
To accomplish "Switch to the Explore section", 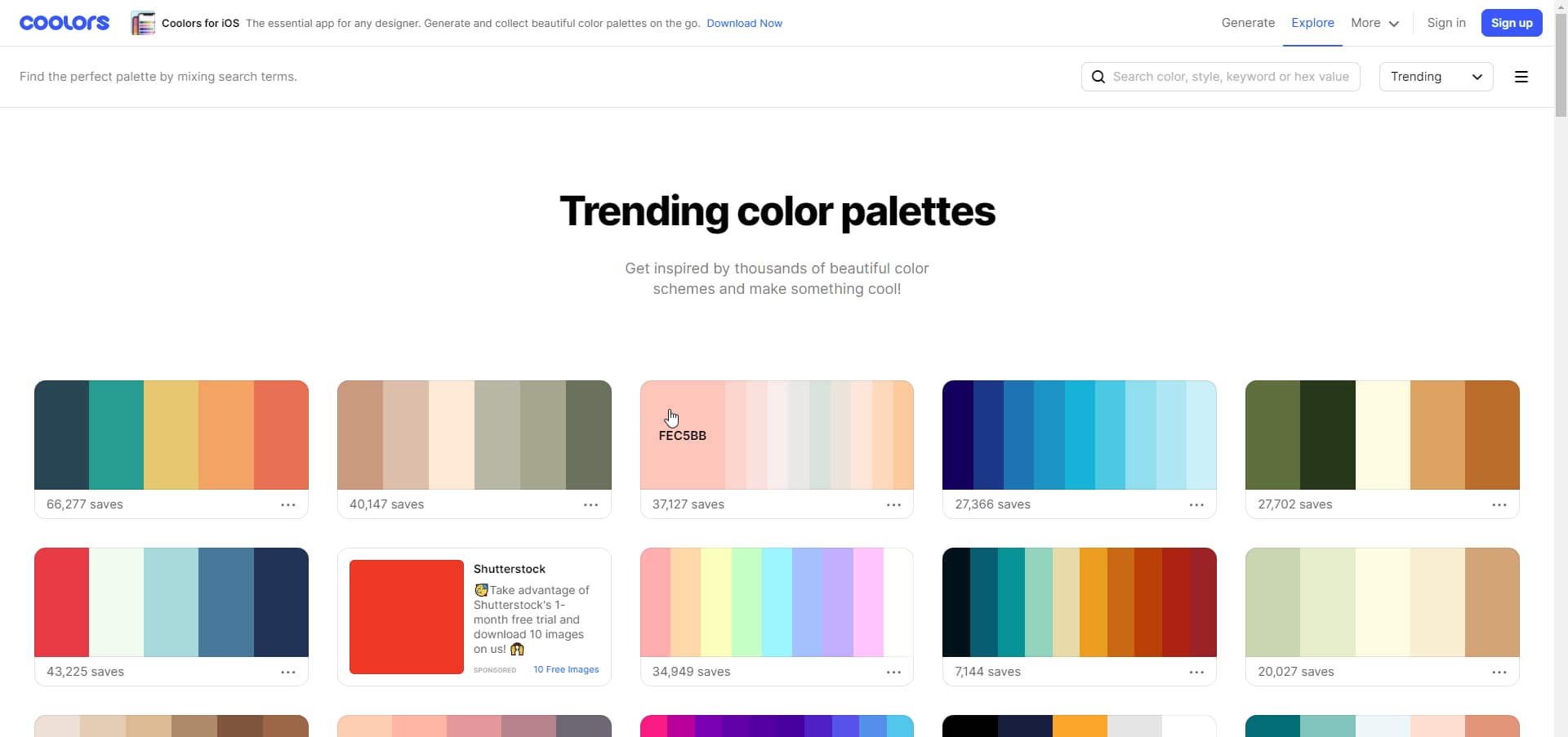I will (1312, 22).
